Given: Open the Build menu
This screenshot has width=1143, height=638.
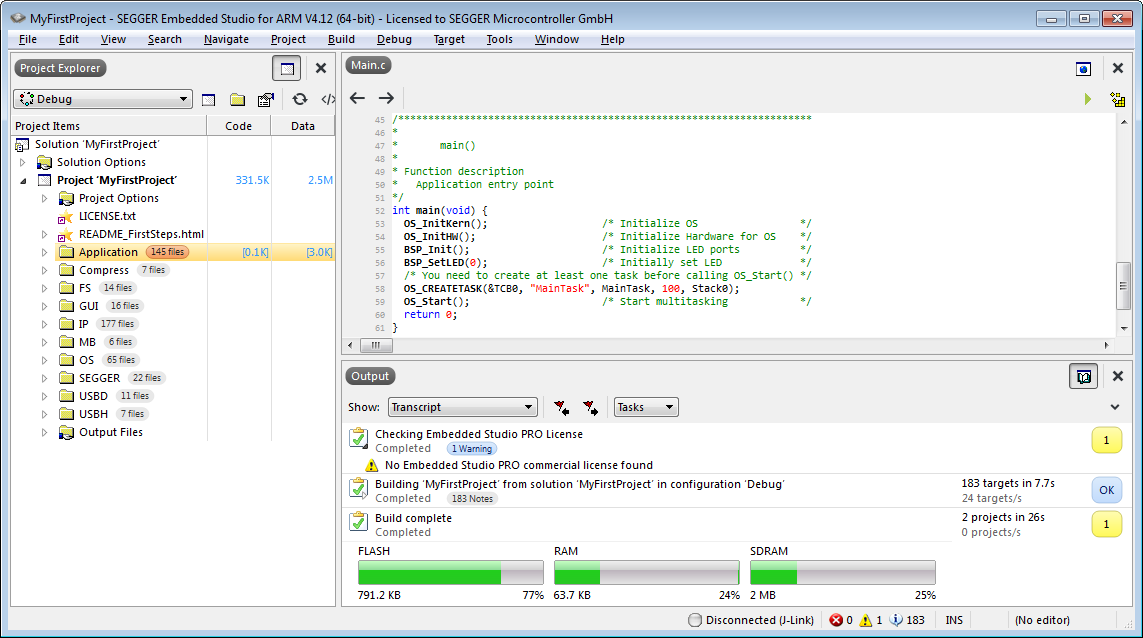Looking at the screenshot, I should [341, 39].
